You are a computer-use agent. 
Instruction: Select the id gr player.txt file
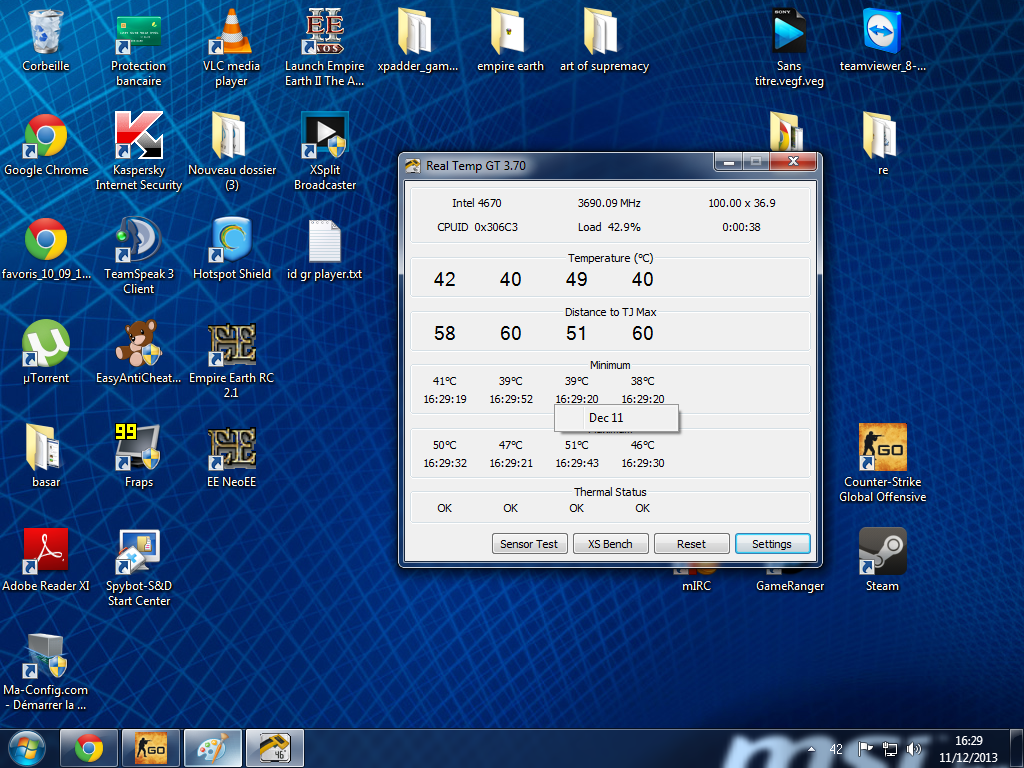(x=324, y=242)
